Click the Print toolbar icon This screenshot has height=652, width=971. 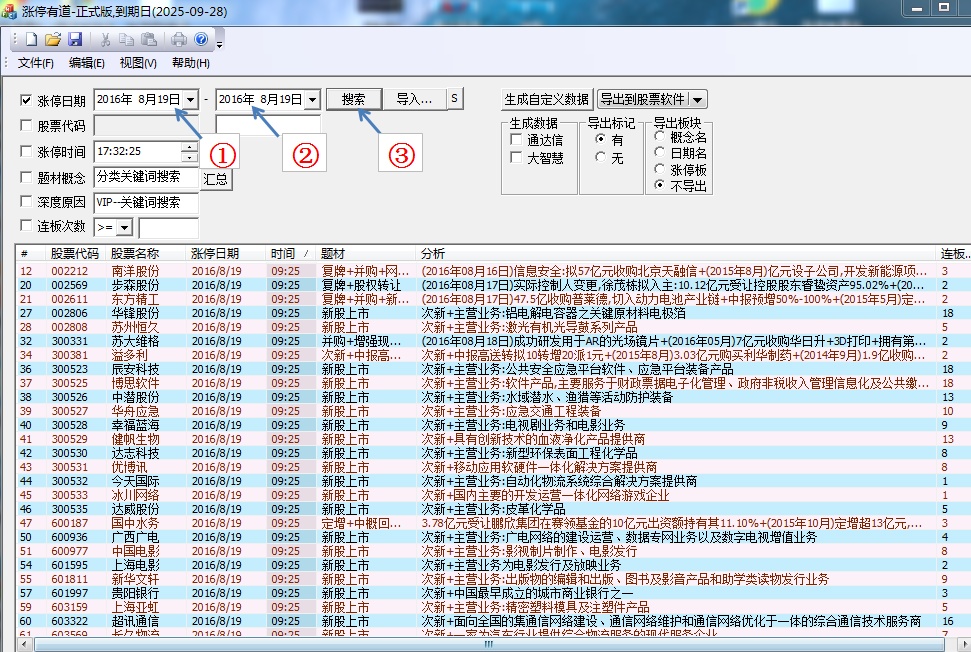(x=179, y=40)
